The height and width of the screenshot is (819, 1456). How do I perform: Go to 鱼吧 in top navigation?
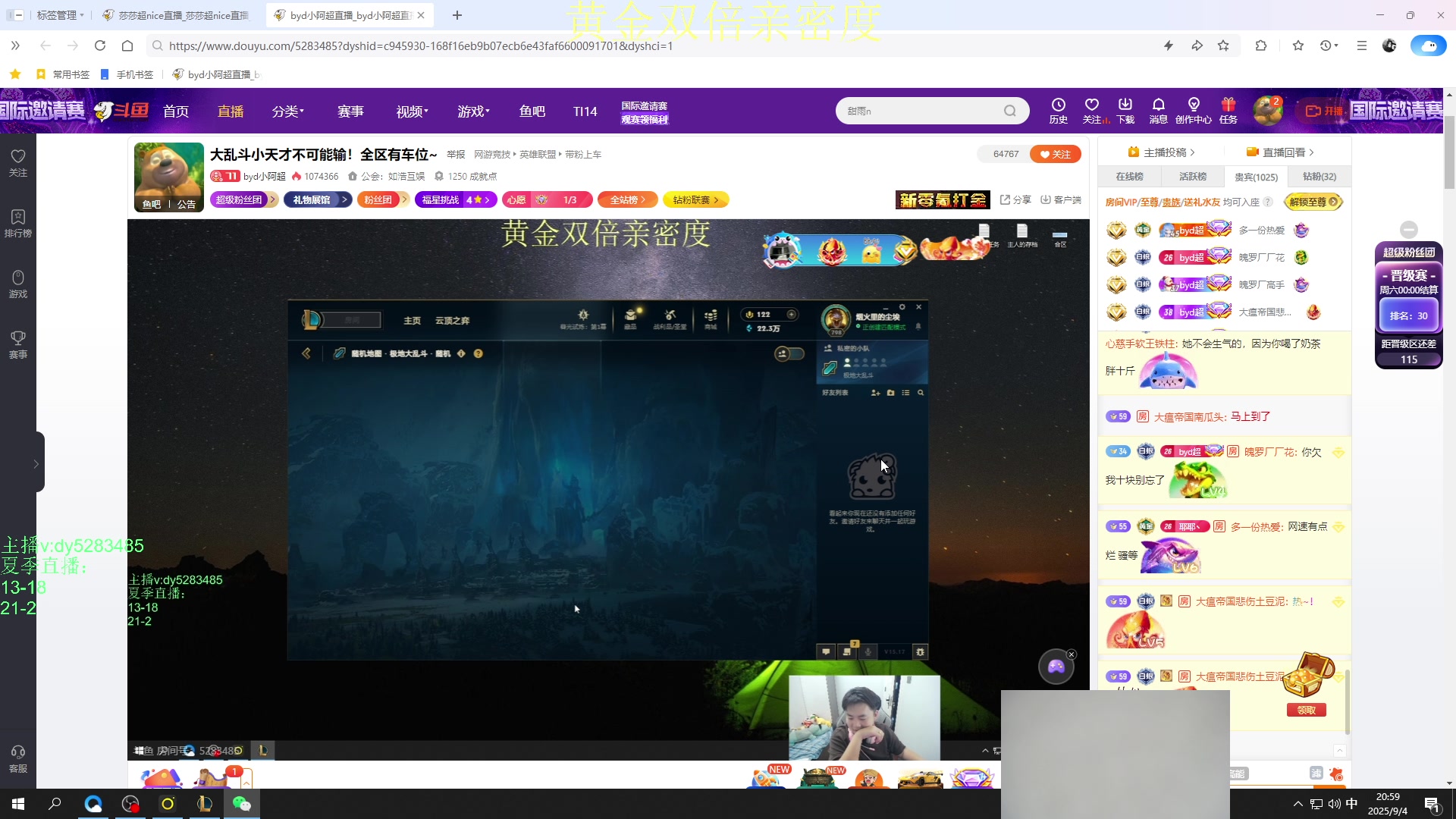coord(532,111)
